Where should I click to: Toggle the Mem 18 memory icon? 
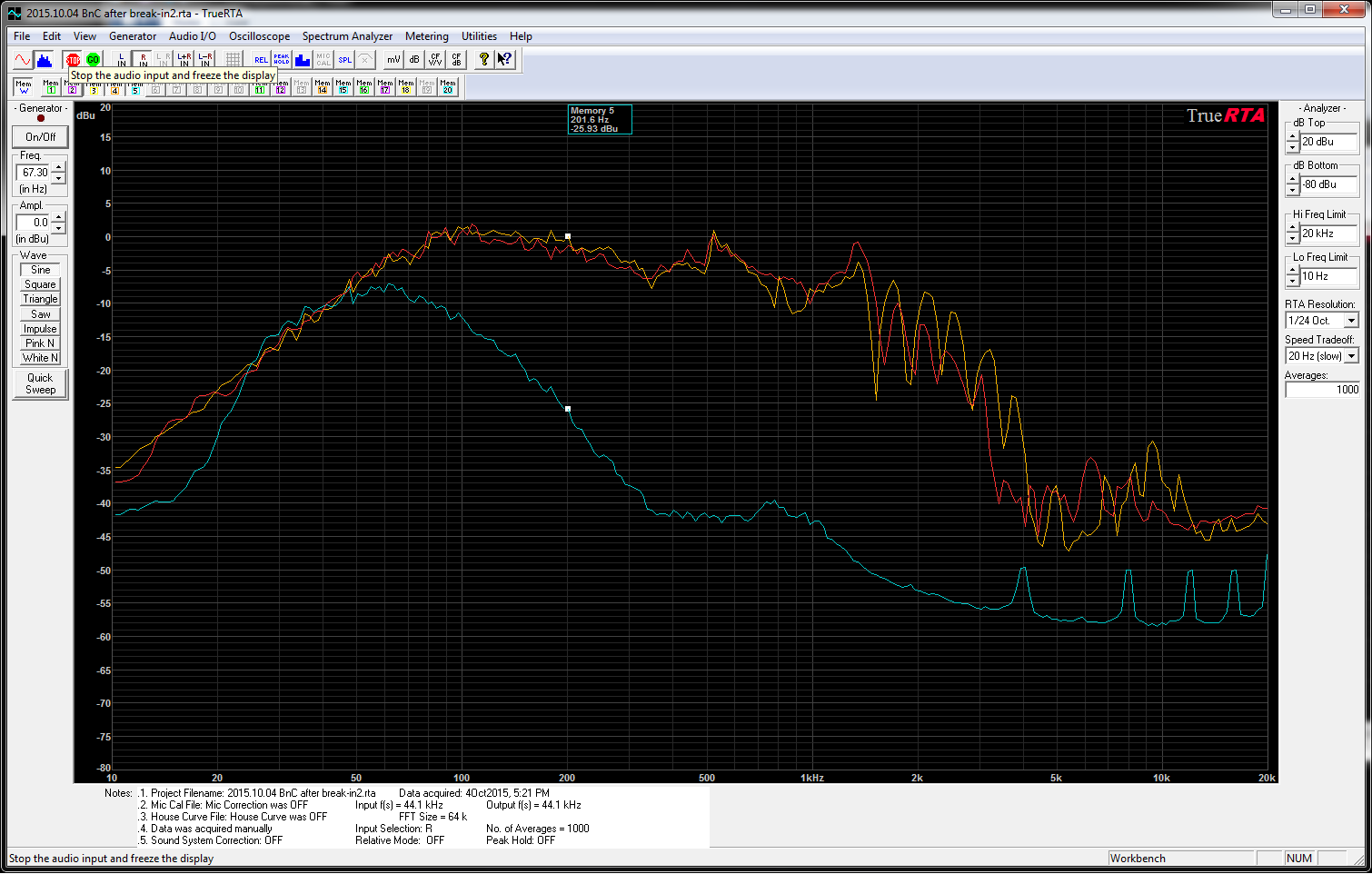point(406,87)
